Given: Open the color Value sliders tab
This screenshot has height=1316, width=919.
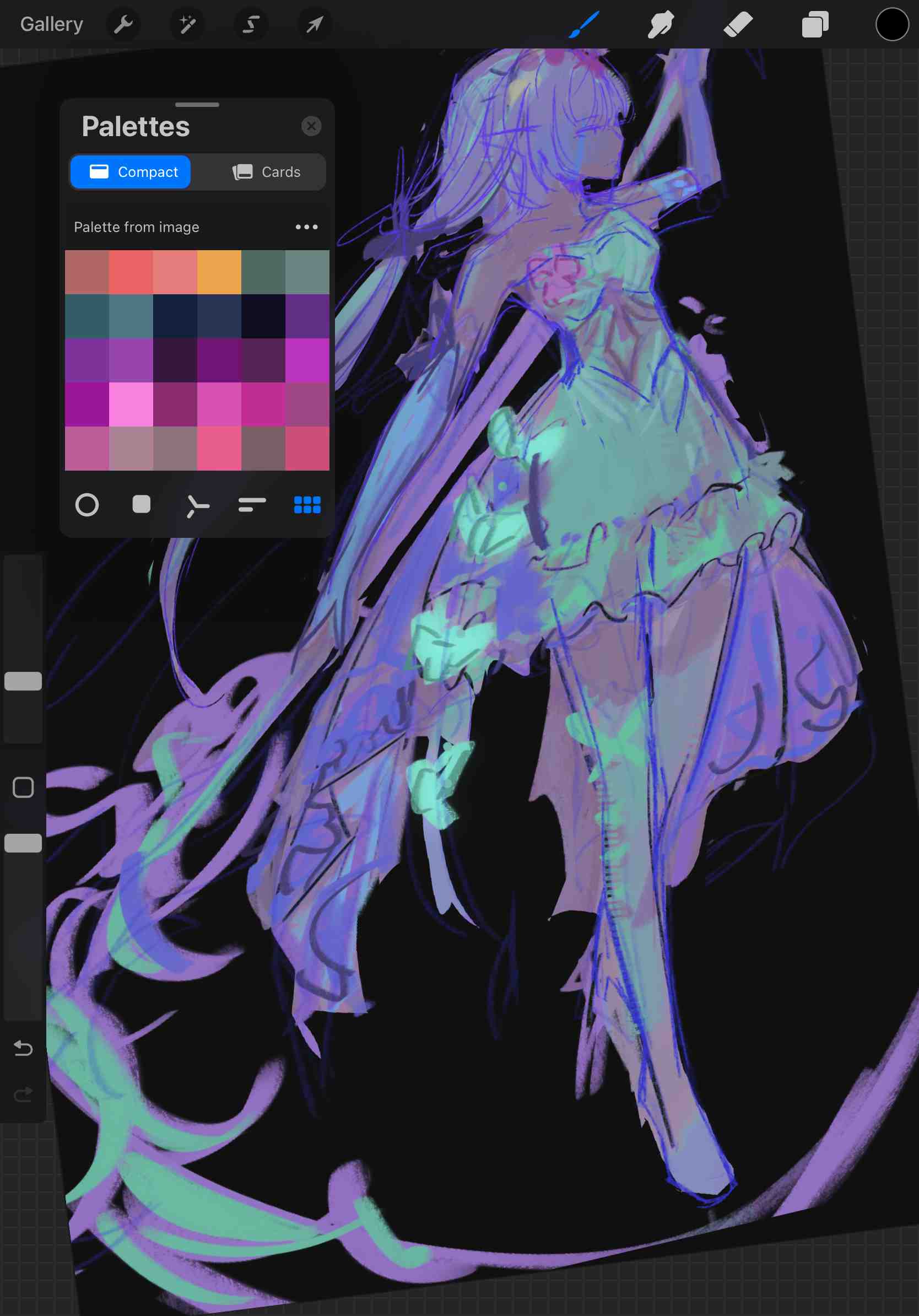Looking at the screenshot, I should [x=252, y=505].
